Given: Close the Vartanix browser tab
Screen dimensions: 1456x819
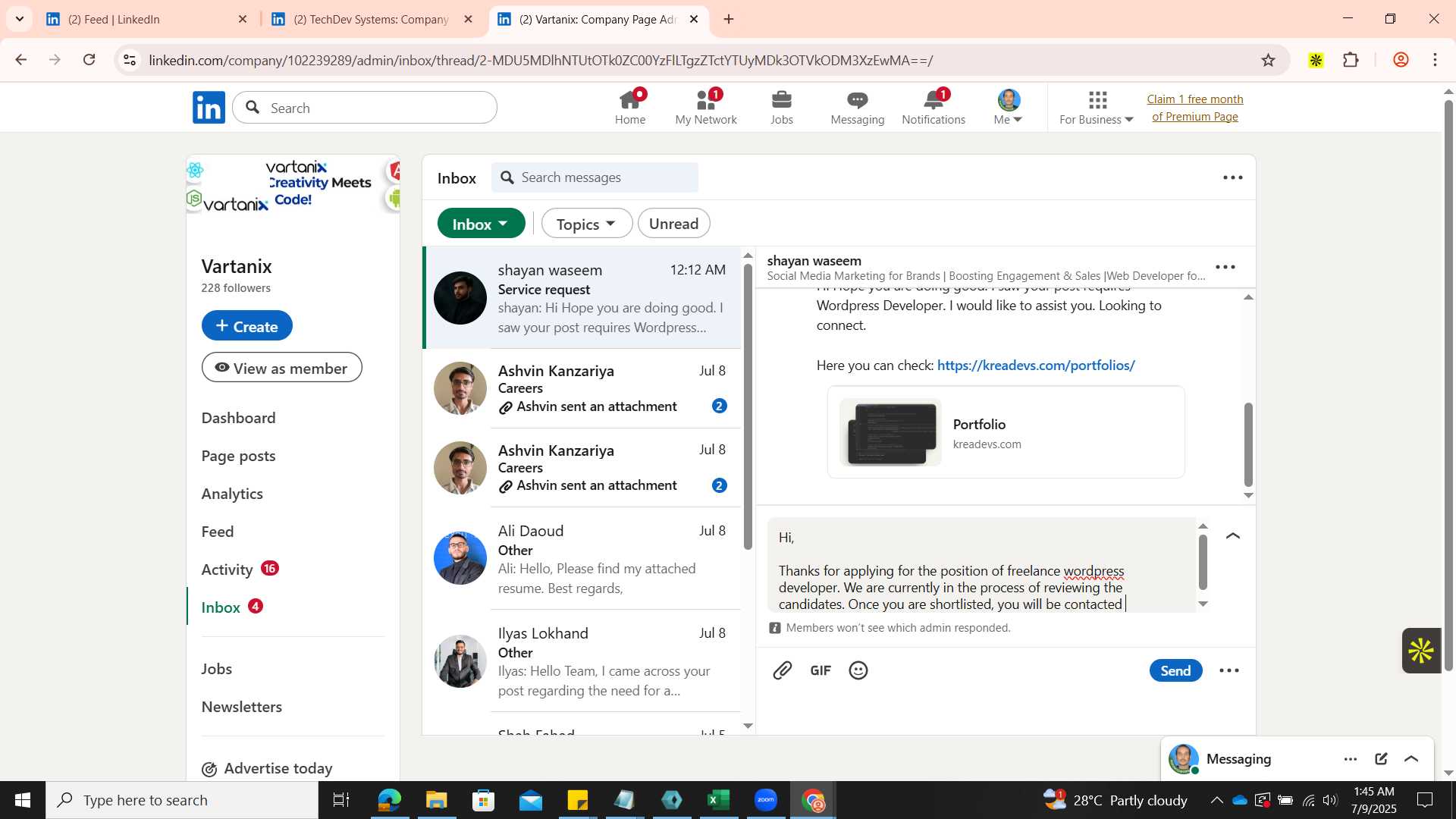Looking at the screenshot, I should (693, 20).
